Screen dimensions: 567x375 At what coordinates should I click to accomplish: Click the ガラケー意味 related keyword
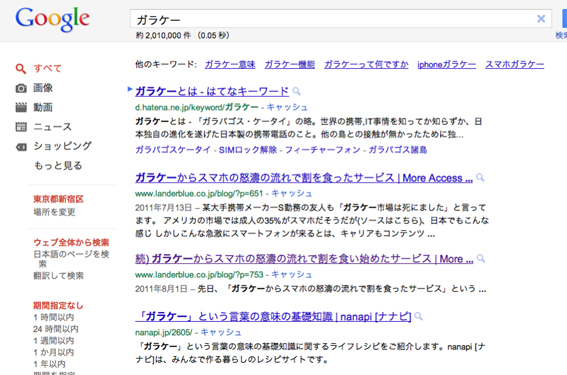pos(230,65)
